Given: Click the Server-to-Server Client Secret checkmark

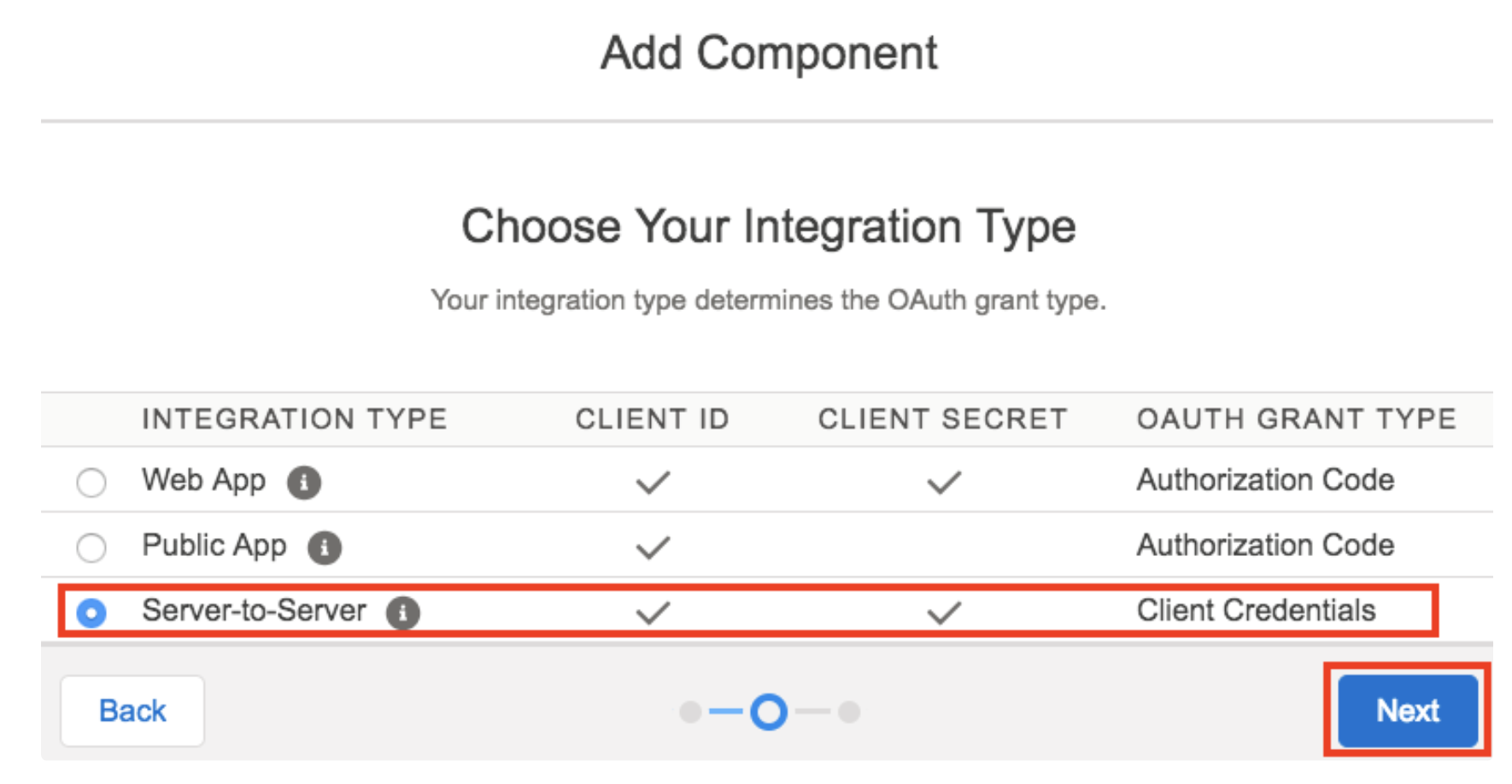Looking at the screenshot, I should click(x=944, y=612).
